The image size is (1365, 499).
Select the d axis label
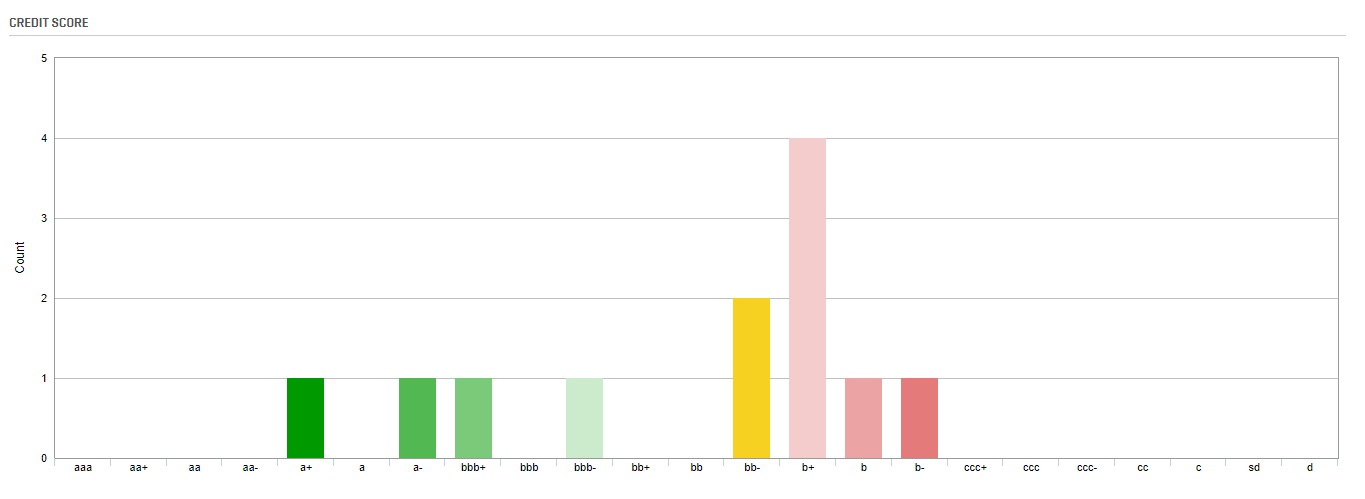(1309, 467)
